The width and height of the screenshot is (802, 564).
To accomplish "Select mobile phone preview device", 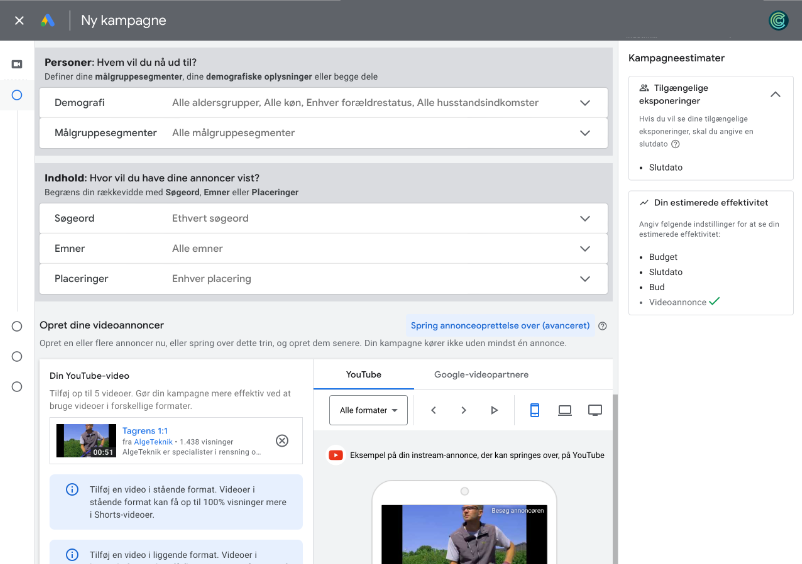I will click(x=534, y=410).
